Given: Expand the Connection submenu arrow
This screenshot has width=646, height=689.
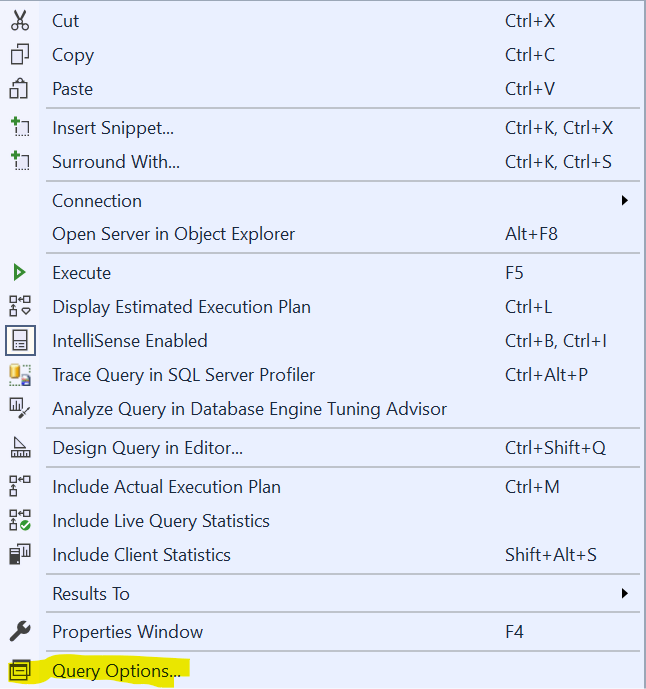Looking at the screenshot, I should tap(625, 201).
